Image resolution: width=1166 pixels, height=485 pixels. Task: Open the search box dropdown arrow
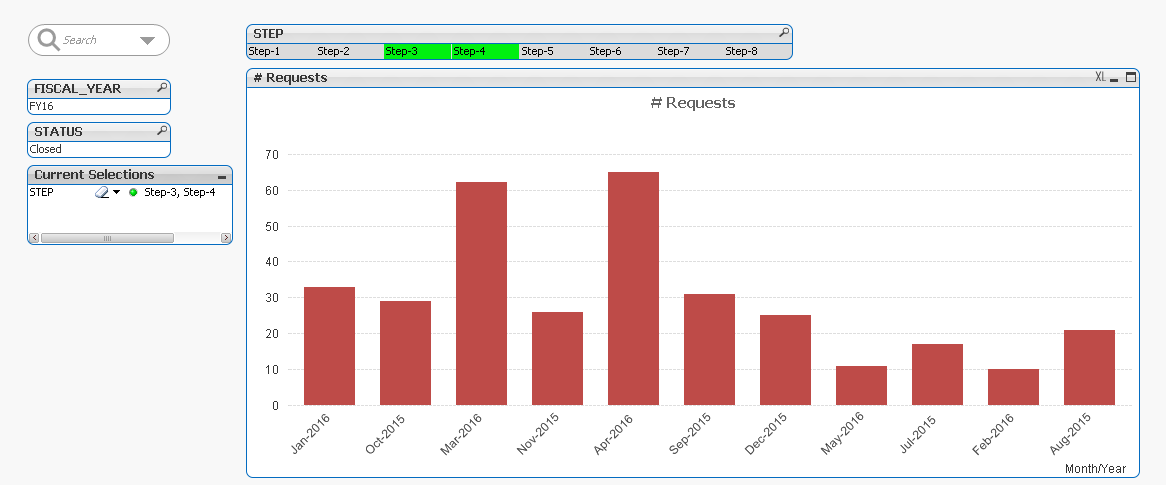(147, 40)
